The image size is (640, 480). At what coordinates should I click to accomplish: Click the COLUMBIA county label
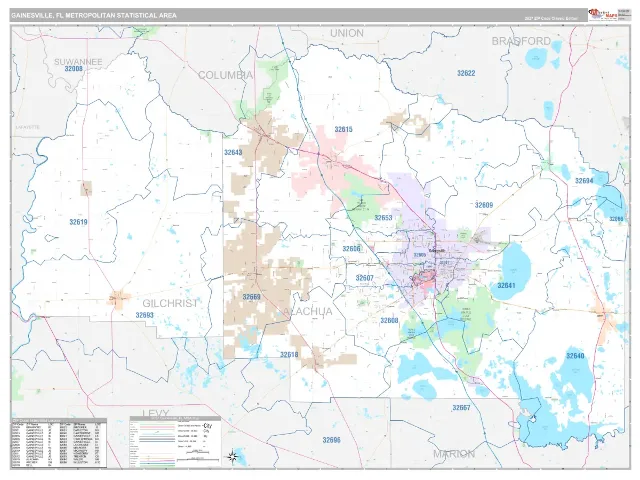[x=225, y=75]
